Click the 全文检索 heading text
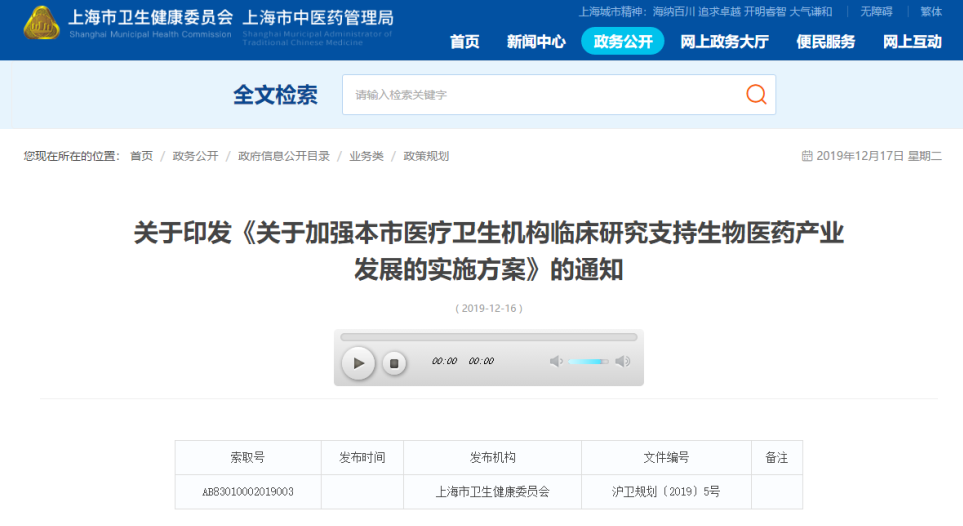Screen dimensions: 963x526 (275, 95)
